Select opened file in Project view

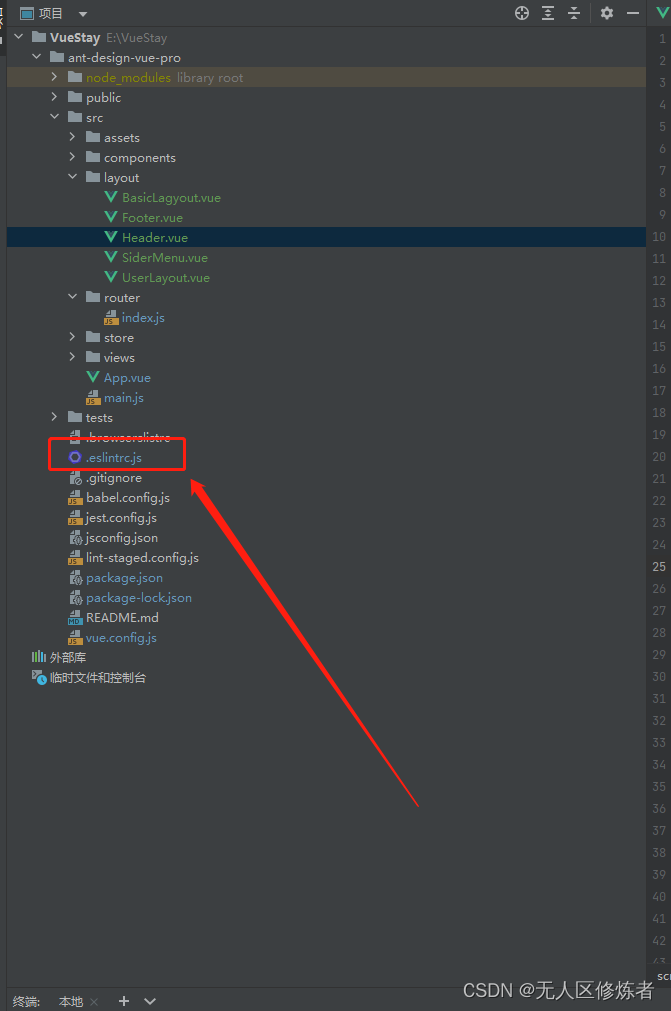[521, 13]
